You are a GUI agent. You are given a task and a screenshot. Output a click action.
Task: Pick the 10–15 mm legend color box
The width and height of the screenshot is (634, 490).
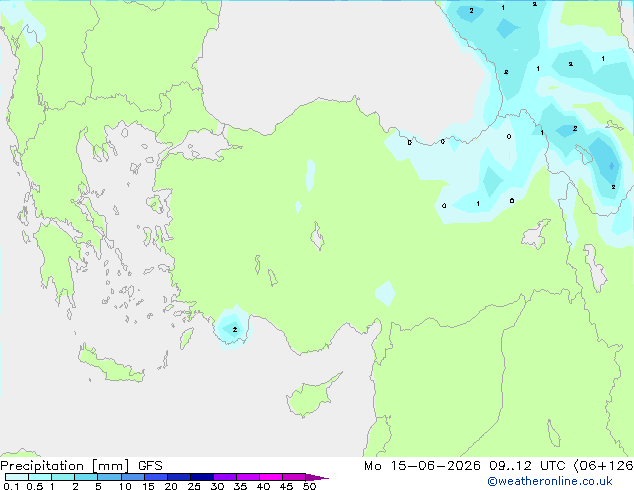[132, 477]
